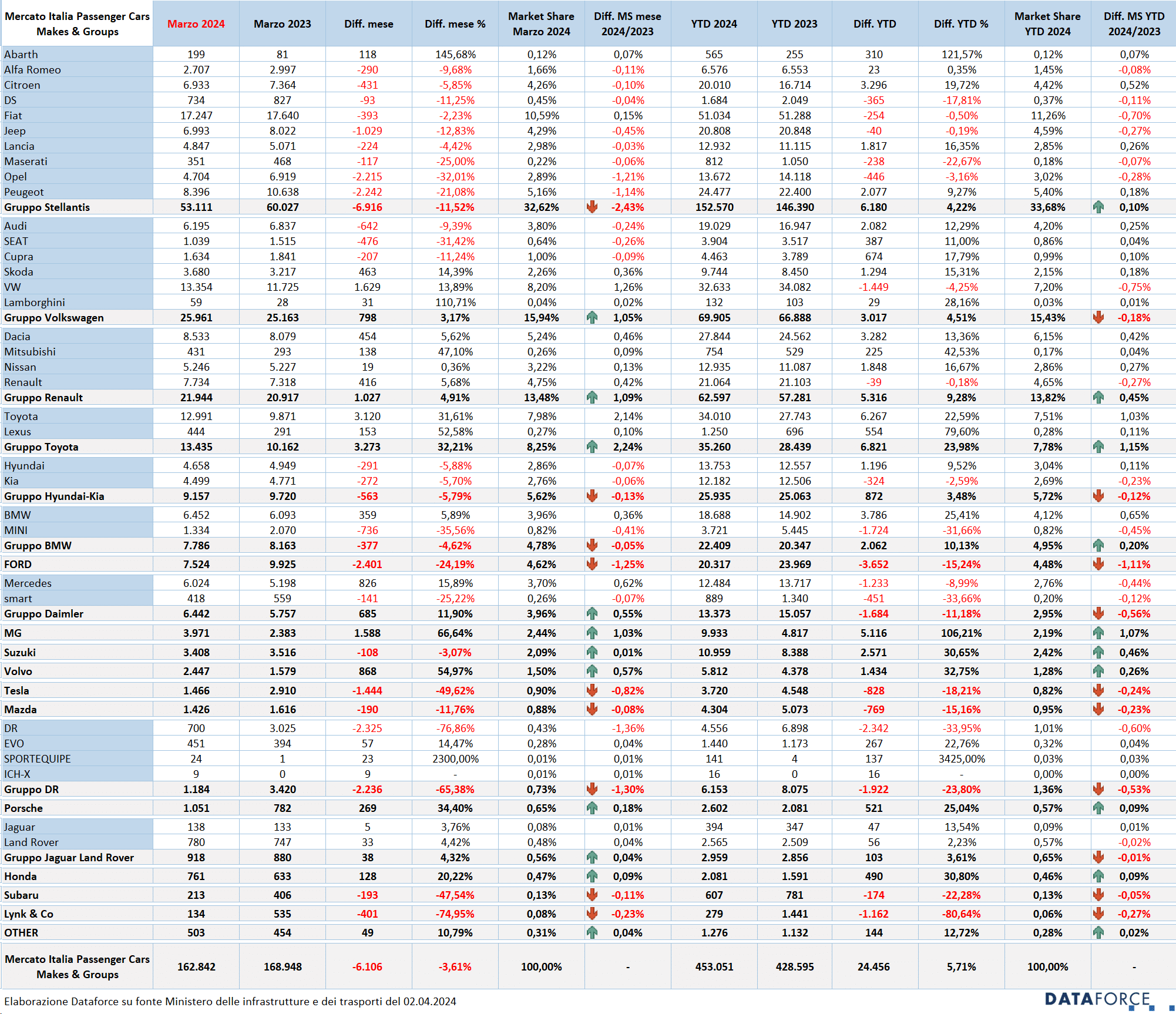Click the red arrow beside Subaru -0,11%
This screenshot has height=1014, width=1176.
[592, 895]
